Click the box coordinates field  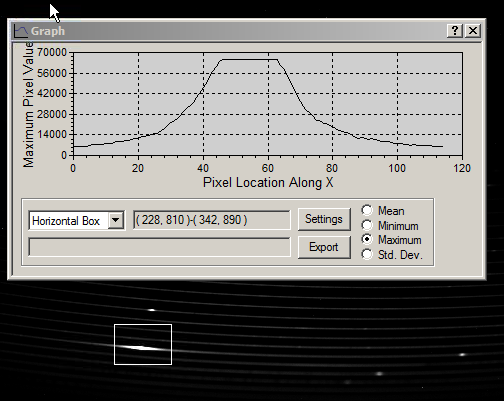211,220
